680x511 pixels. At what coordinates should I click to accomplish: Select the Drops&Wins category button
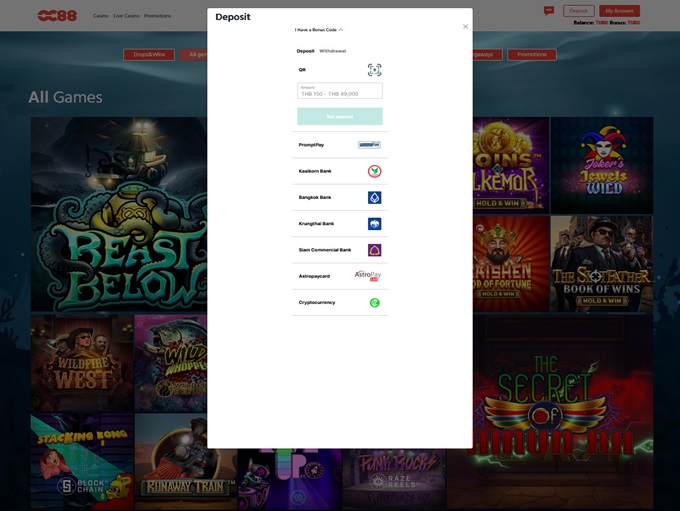click(x=149, y=54)
